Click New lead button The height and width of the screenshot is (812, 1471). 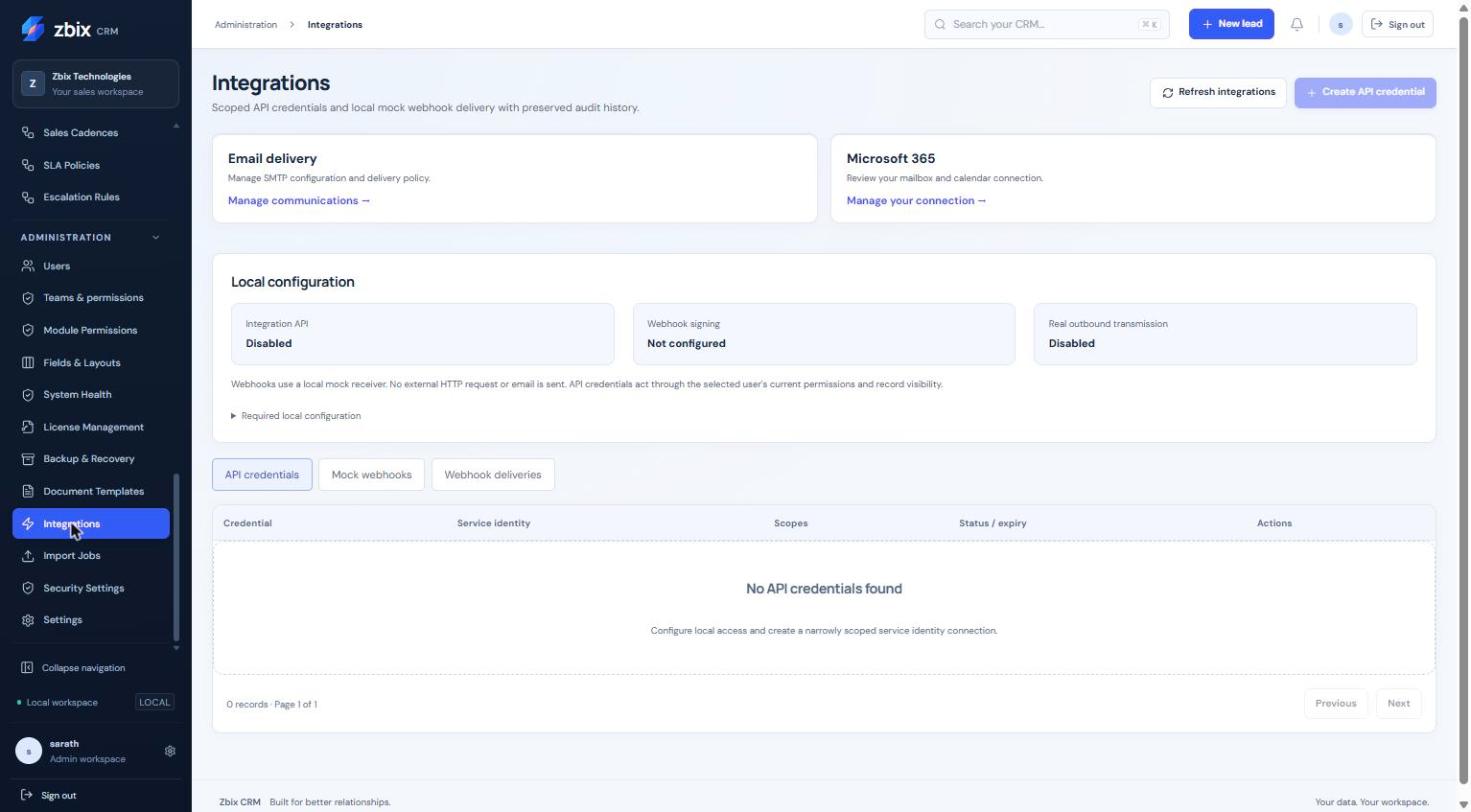pos(1231,24)
